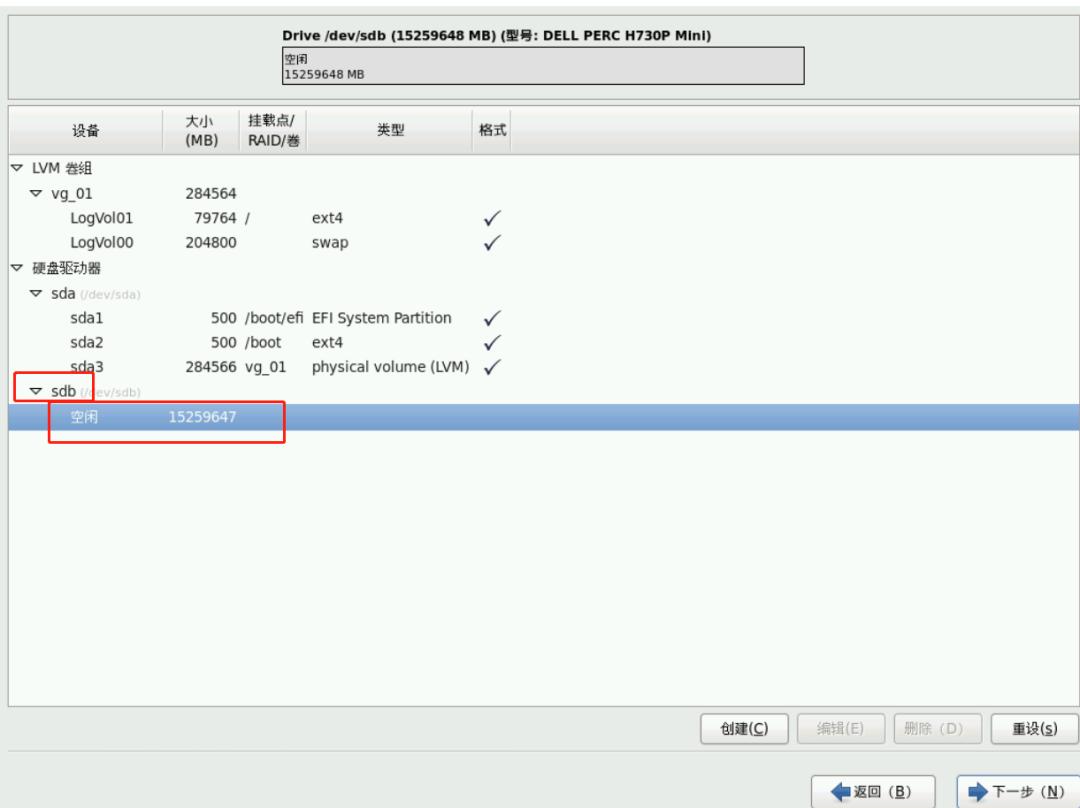Collapse the 硬盘驱动器 group

17,267
